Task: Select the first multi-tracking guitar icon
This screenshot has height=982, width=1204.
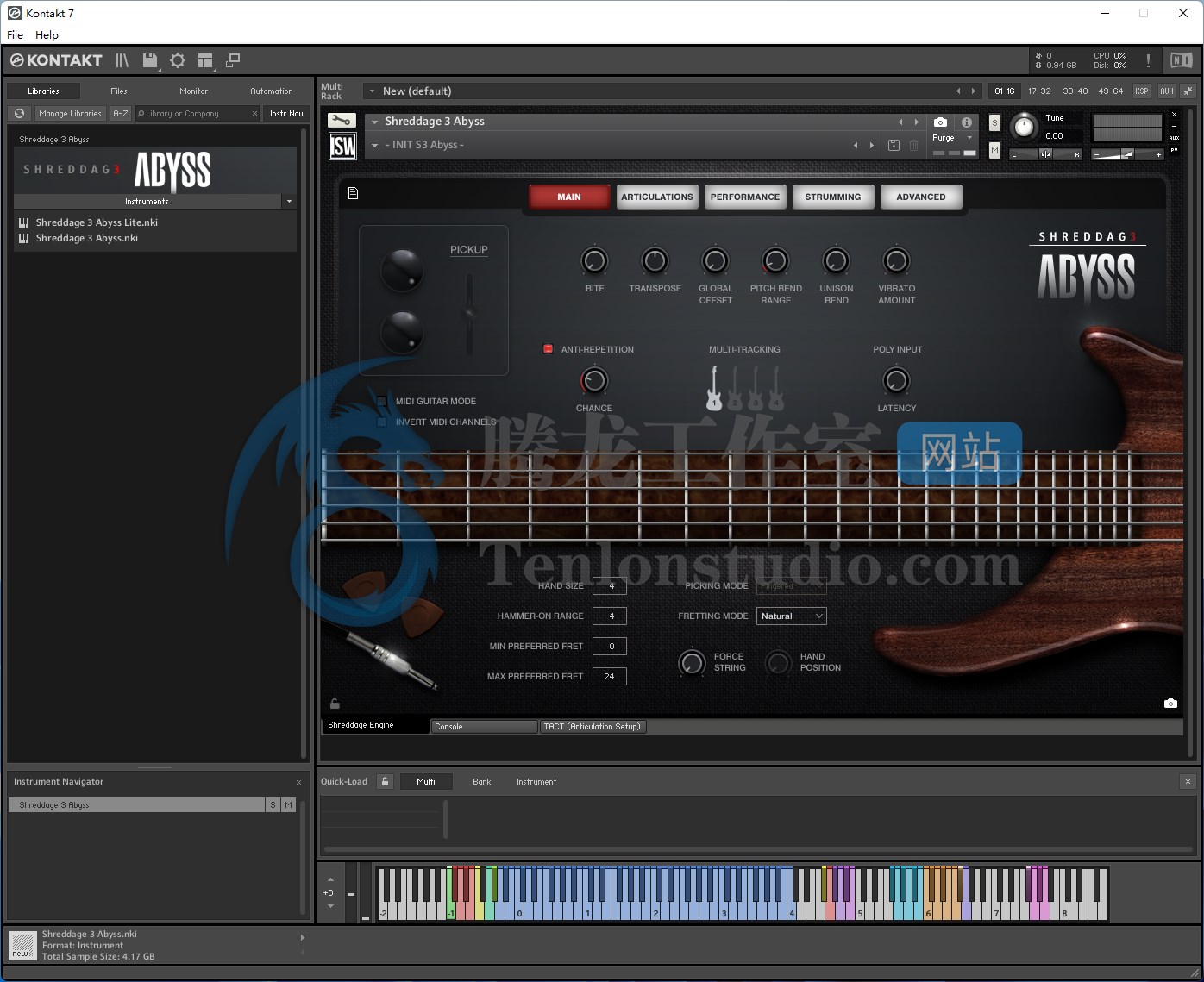Action: tap(714, 388)
